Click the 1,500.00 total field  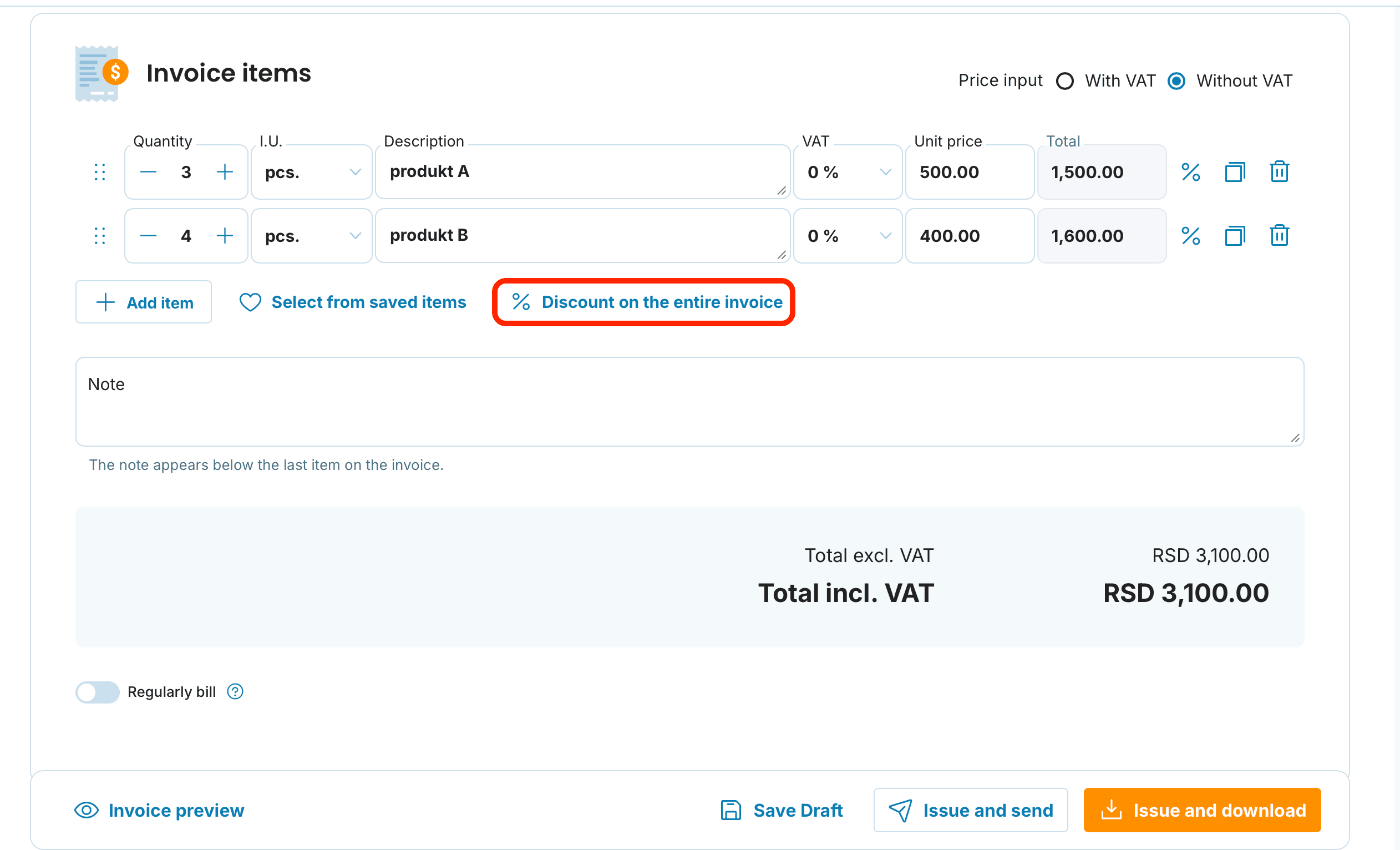click(x=1102, y=172)
